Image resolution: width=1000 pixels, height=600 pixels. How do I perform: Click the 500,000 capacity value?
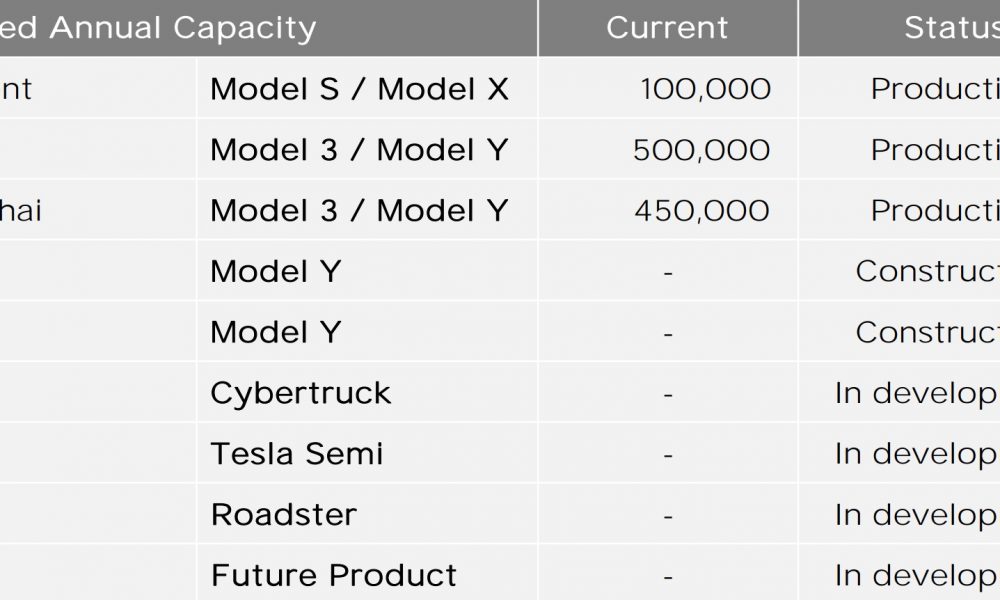click(x=702, y=150)
